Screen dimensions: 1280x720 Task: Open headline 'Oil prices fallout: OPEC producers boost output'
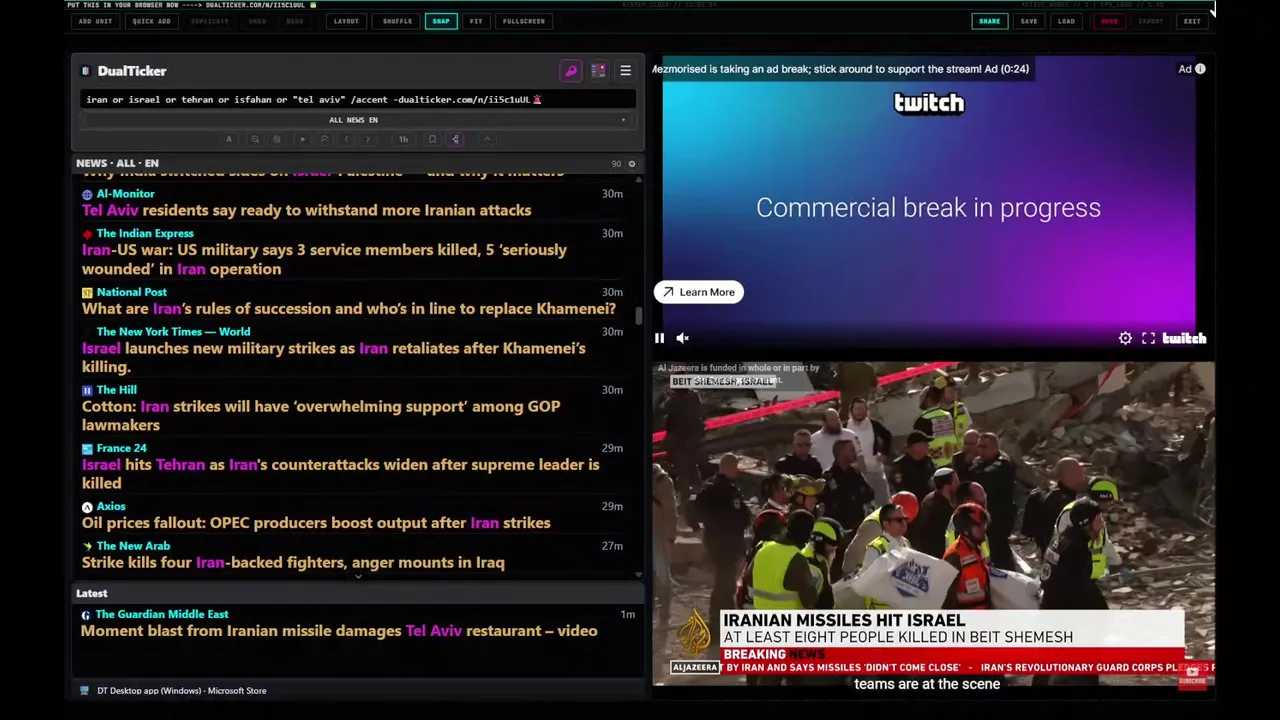[x=316, y=523]
